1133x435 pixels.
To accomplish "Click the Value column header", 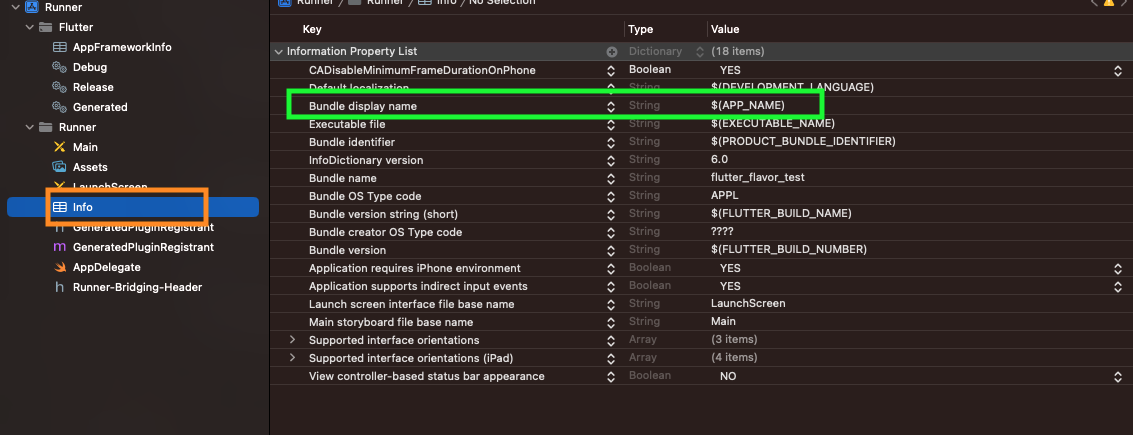I will coord(725,30).
